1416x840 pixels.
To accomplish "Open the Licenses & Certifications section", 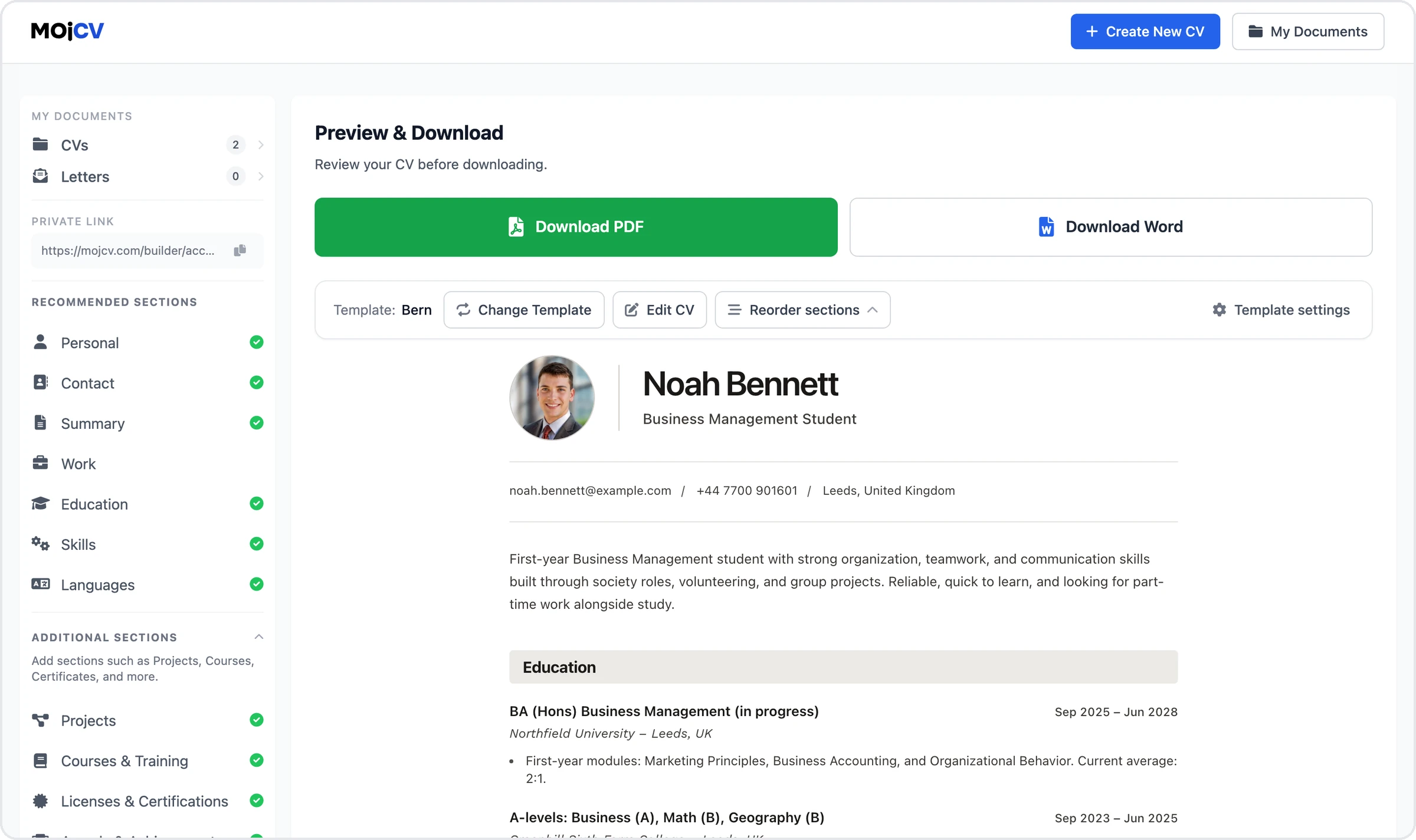I will tap(147, 801).
